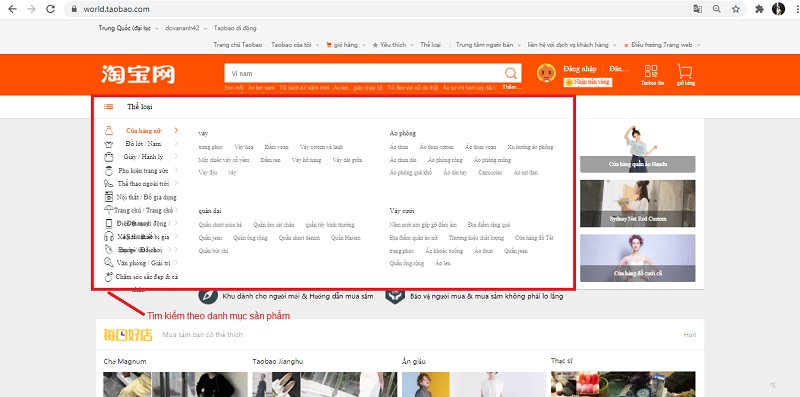Expand Điều hướng Trang web dropdown
The image size is (800, 397).
point(698,45)
